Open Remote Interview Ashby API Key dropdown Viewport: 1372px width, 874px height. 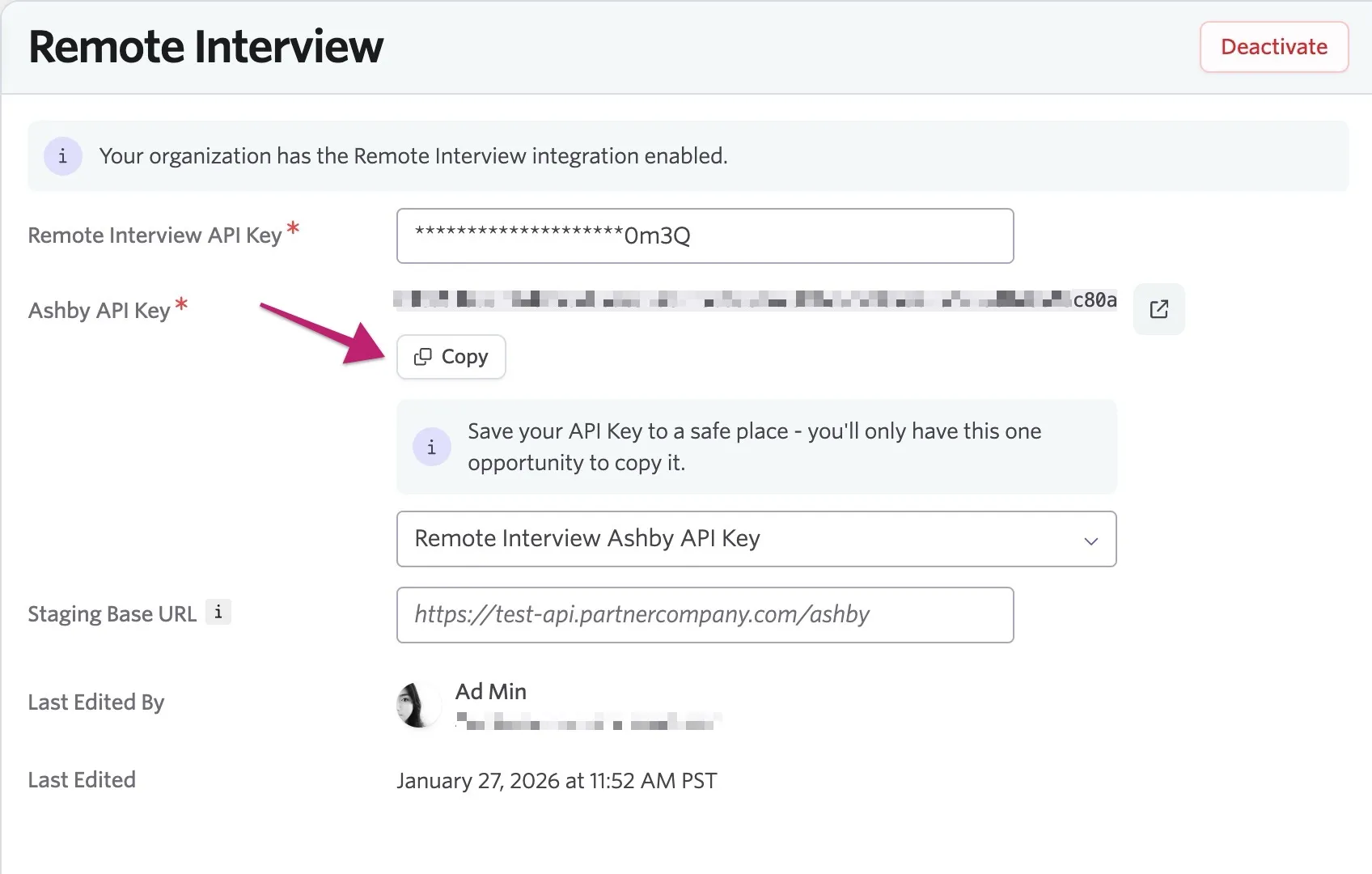[x=756, y=539]
